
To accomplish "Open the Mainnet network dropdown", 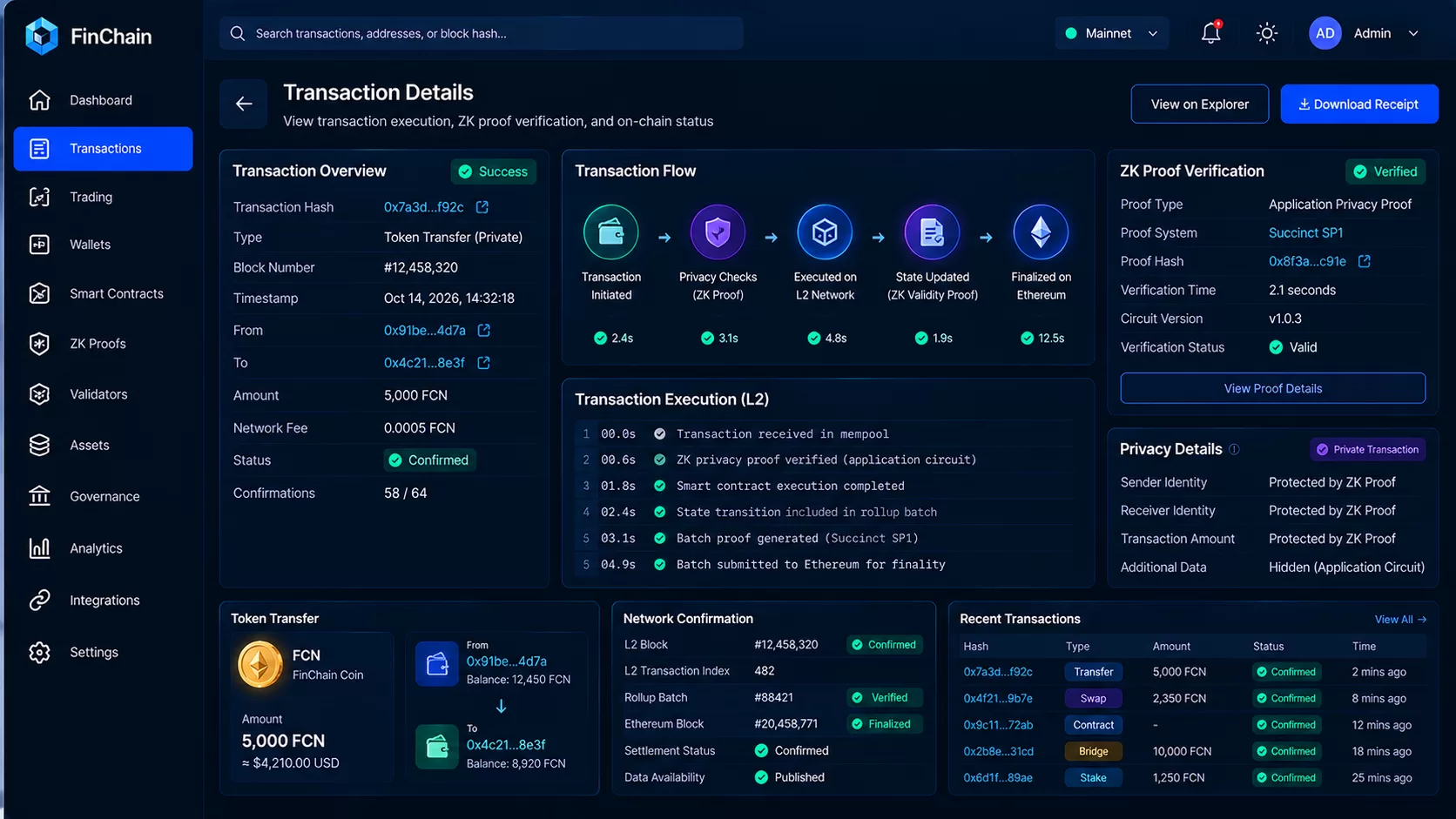I will pyautogui.click(x=1112, y=33).
